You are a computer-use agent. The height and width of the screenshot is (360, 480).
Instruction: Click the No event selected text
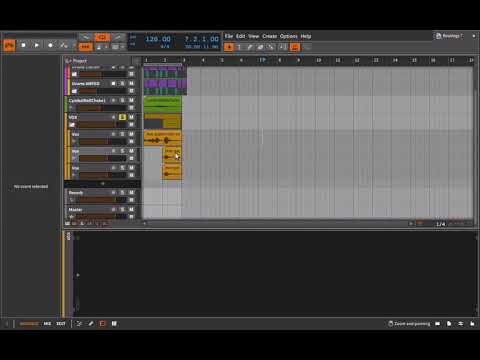[x=31, y=187]
